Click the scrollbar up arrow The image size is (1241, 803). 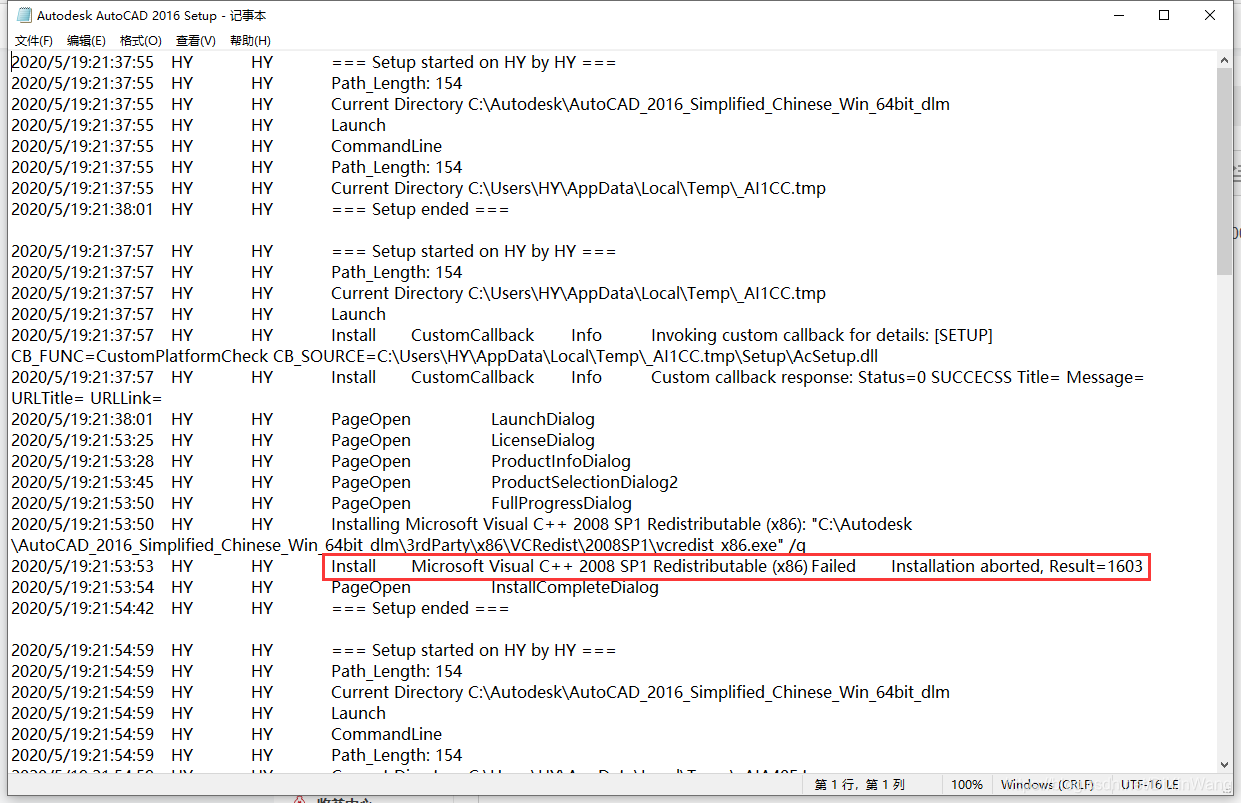[1224, 58]
